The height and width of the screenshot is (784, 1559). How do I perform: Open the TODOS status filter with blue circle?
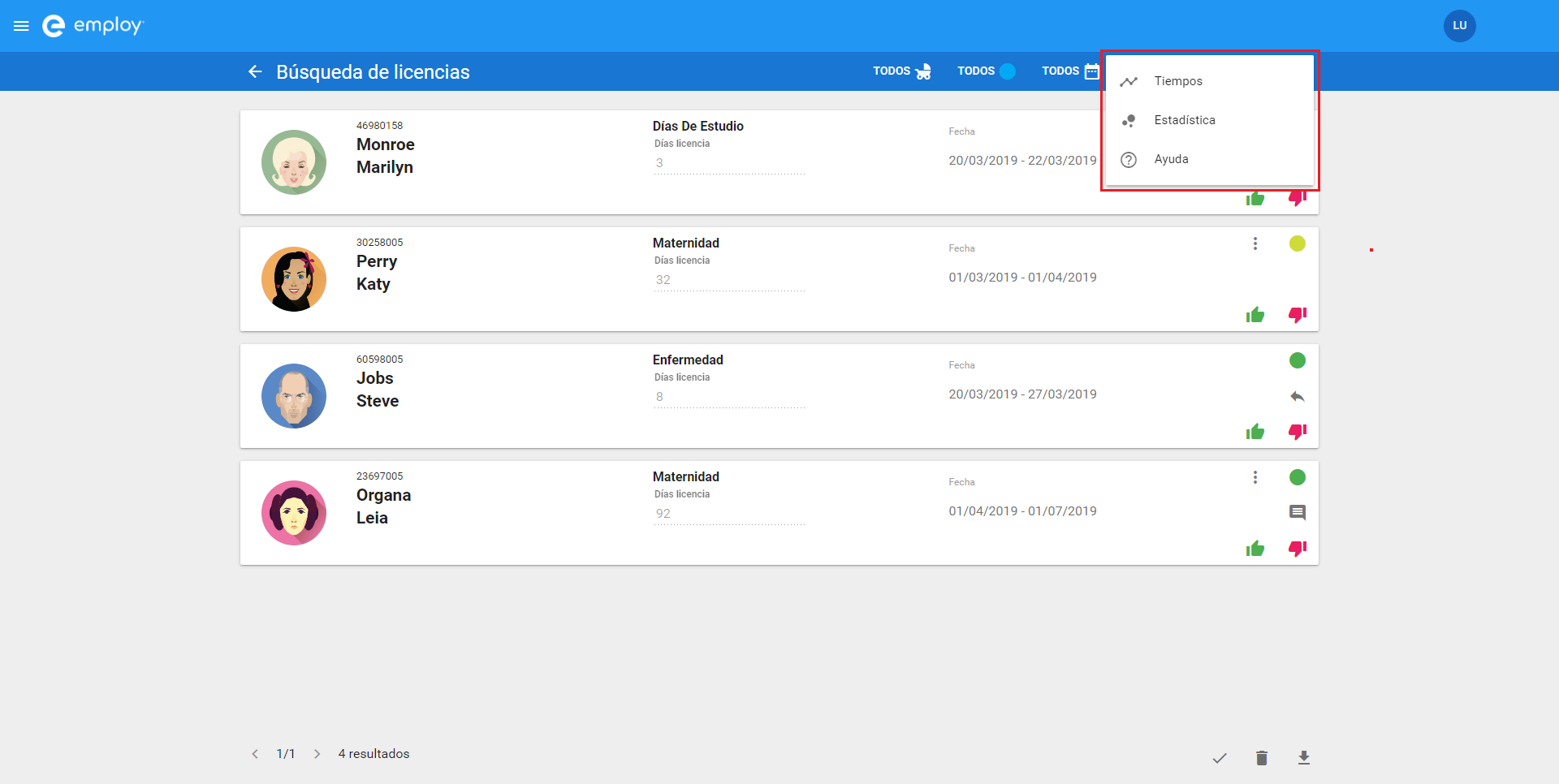[987, 71]
